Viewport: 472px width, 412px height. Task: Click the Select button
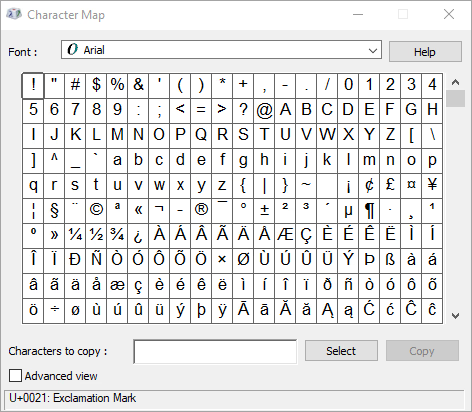coord(341,351)
